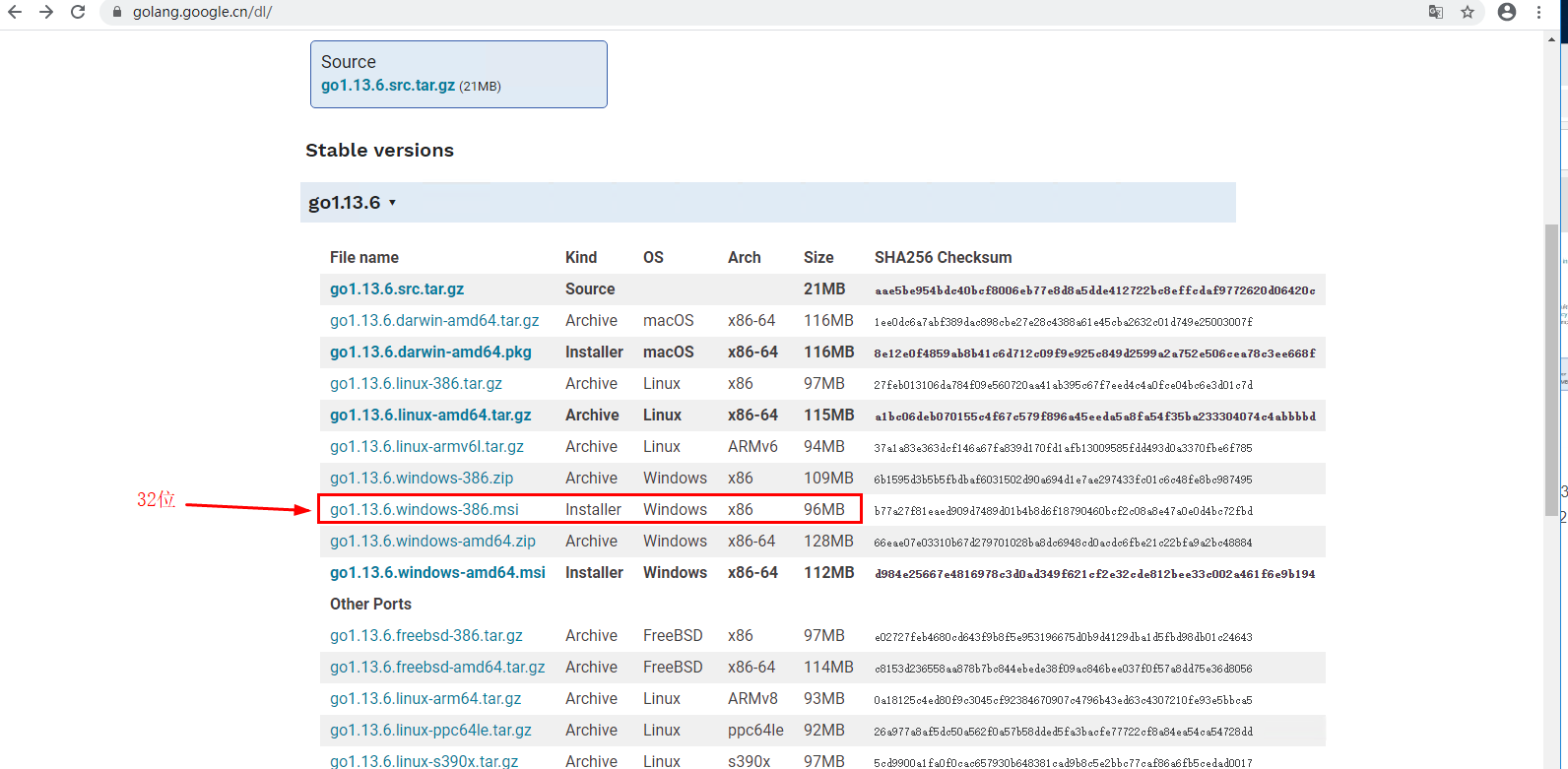The width and height of the screenshot is (1568, 769).
Task: Select the File name column header
Action: point(364,257)
